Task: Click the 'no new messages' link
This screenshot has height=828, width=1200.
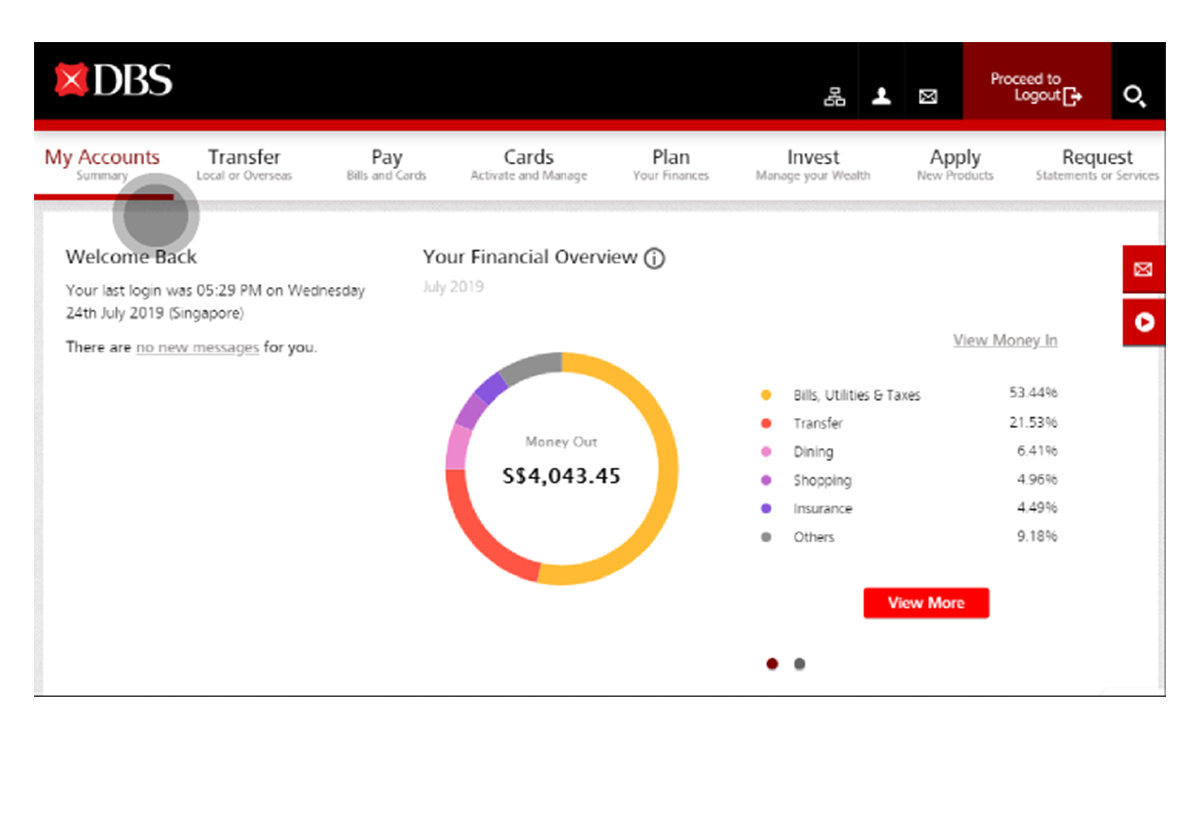Action: [196, 347]
